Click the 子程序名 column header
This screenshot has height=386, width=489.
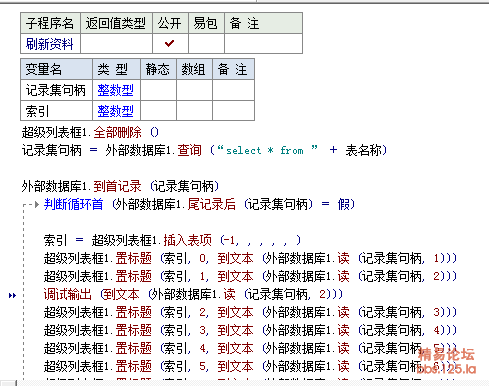(x=50, y=23)
